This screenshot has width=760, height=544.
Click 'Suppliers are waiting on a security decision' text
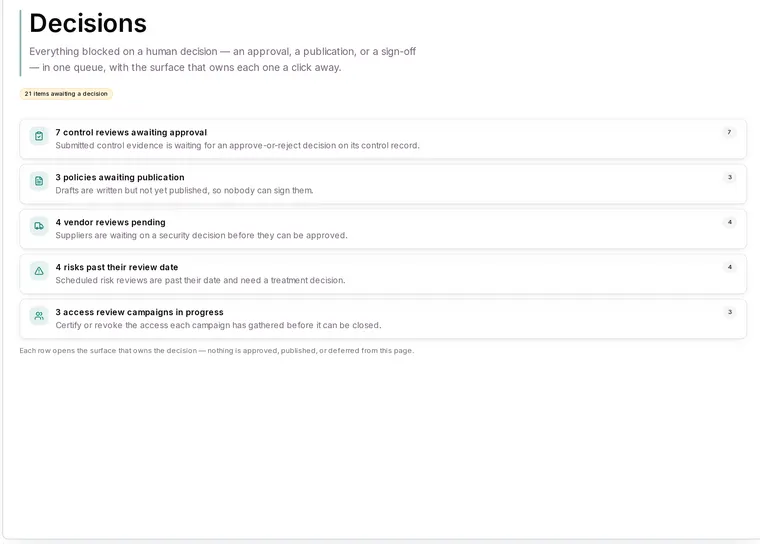201,236
